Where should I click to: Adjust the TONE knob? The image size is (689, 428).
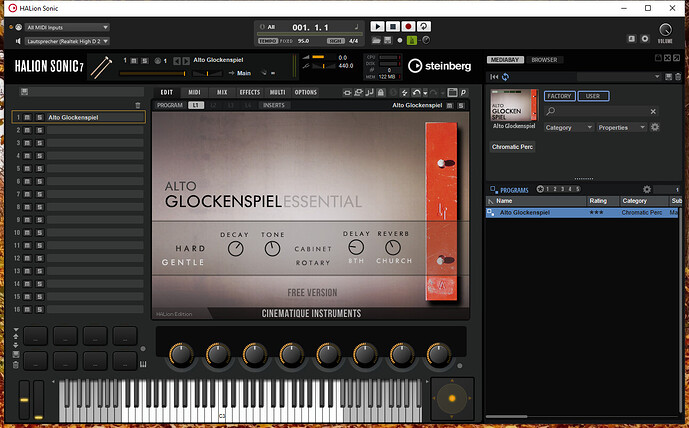pos(272,249)
